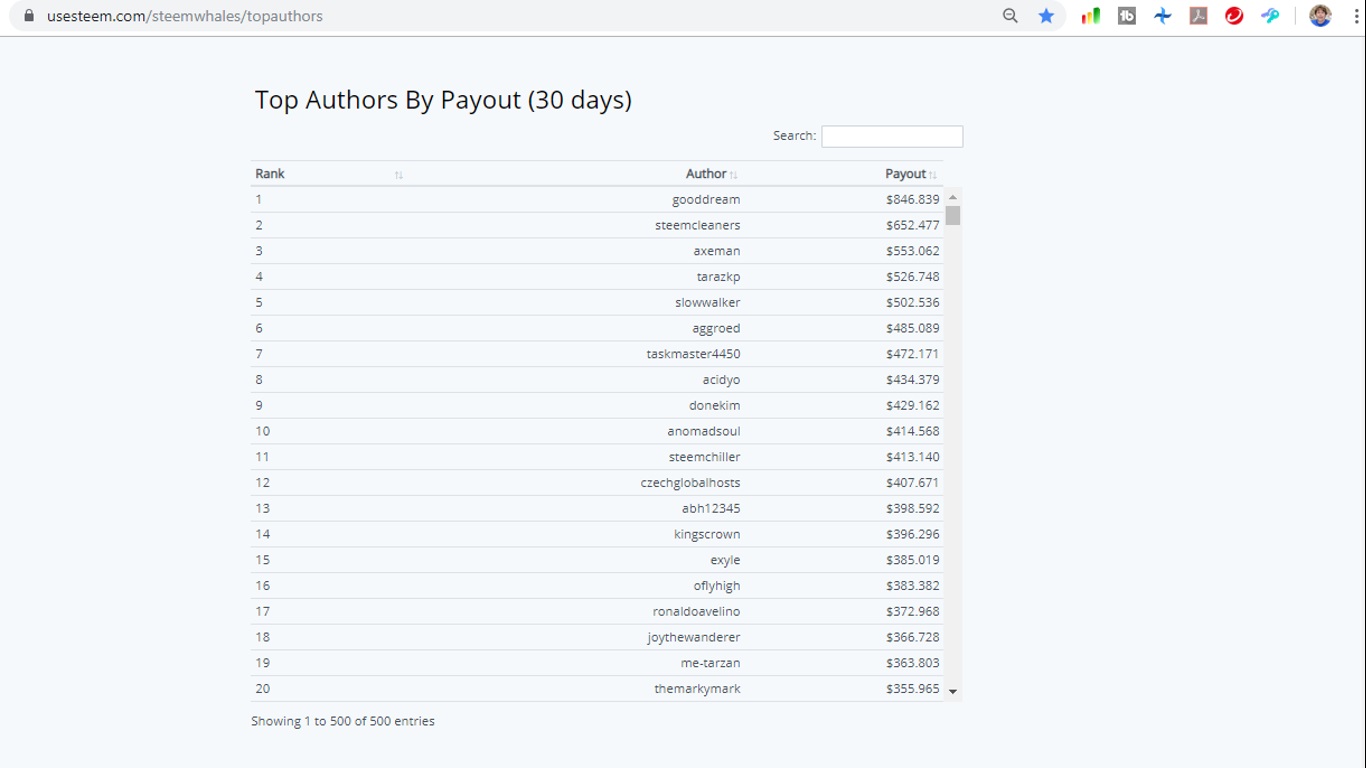
Task: Click author czechglobalhosts
Action: [691, 483]
